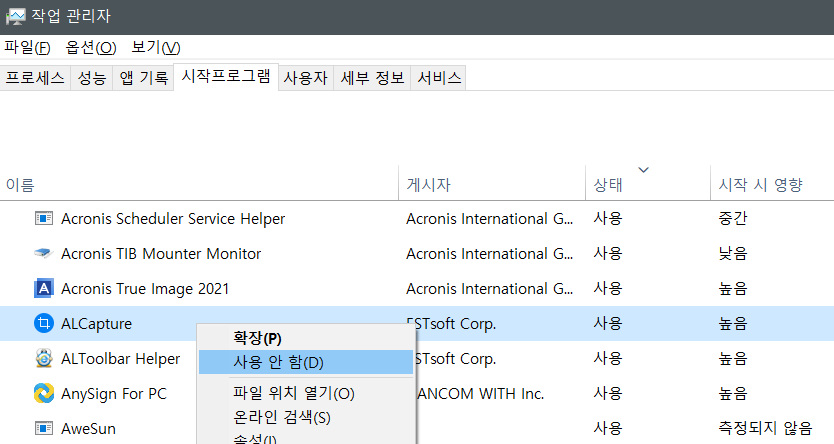Click the 사용 status for ALToolbar Helper
Viewport: 834px width, 444px height.
608,358
